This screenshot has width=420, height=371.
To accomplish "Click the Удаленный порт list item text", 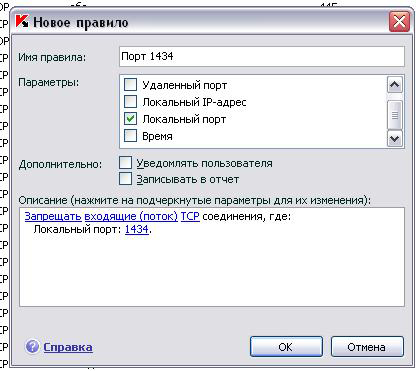I will (185, 85).
